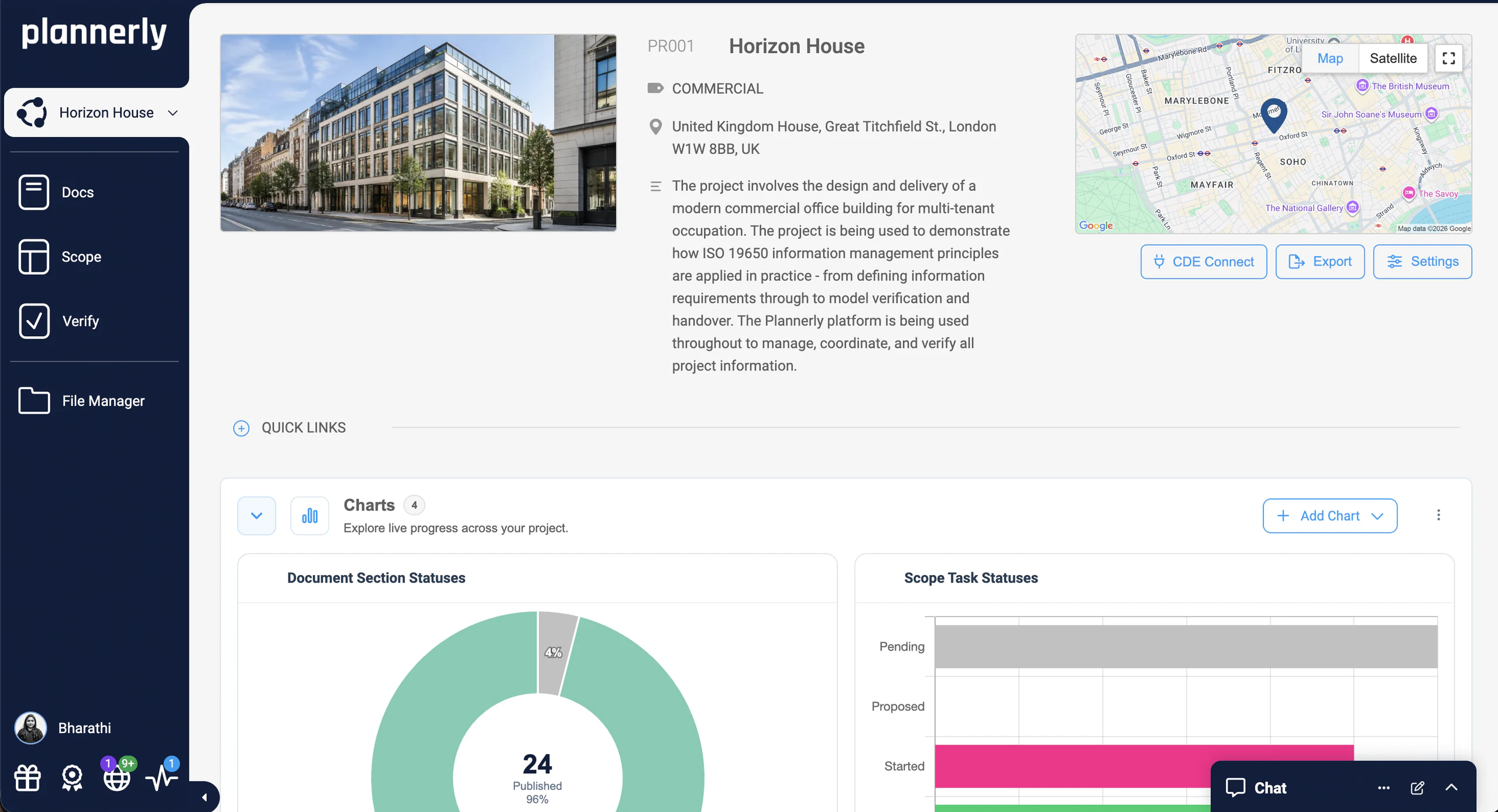The width and height of the screenshot is (1498, 812).
Task: Click the Proposed axis label
Action: coord(898,706)
